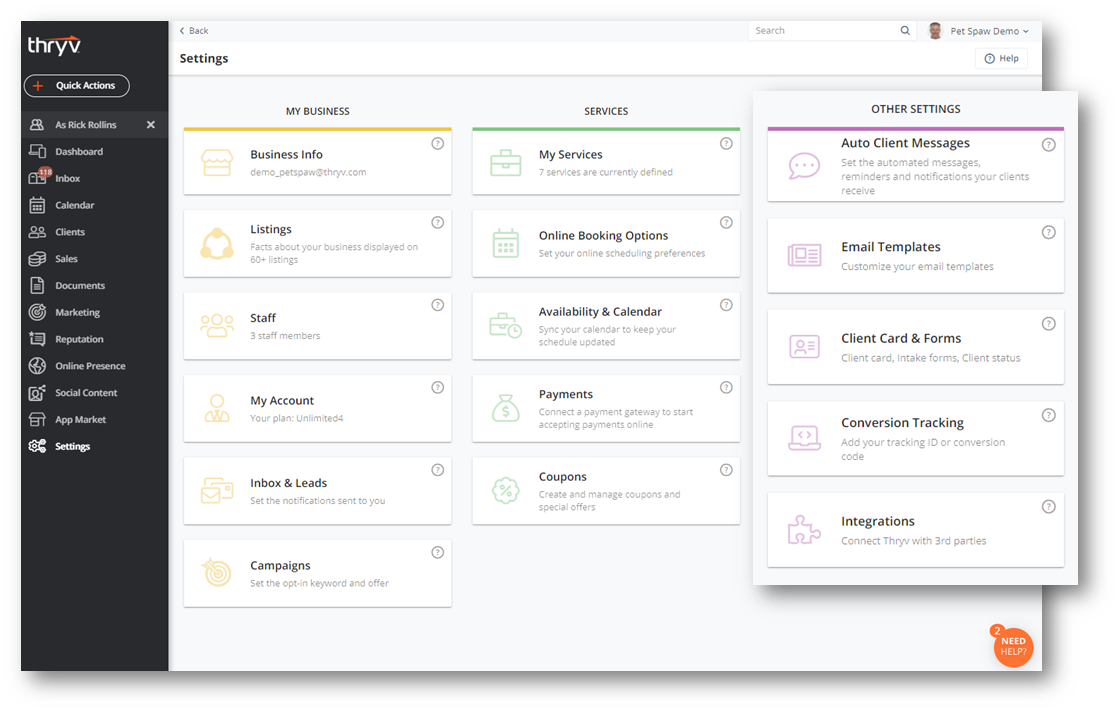The height and width of the screenshot is (713, 1120).
Task: Click the Quick Actions button
Action: click(x=76, y=86)
